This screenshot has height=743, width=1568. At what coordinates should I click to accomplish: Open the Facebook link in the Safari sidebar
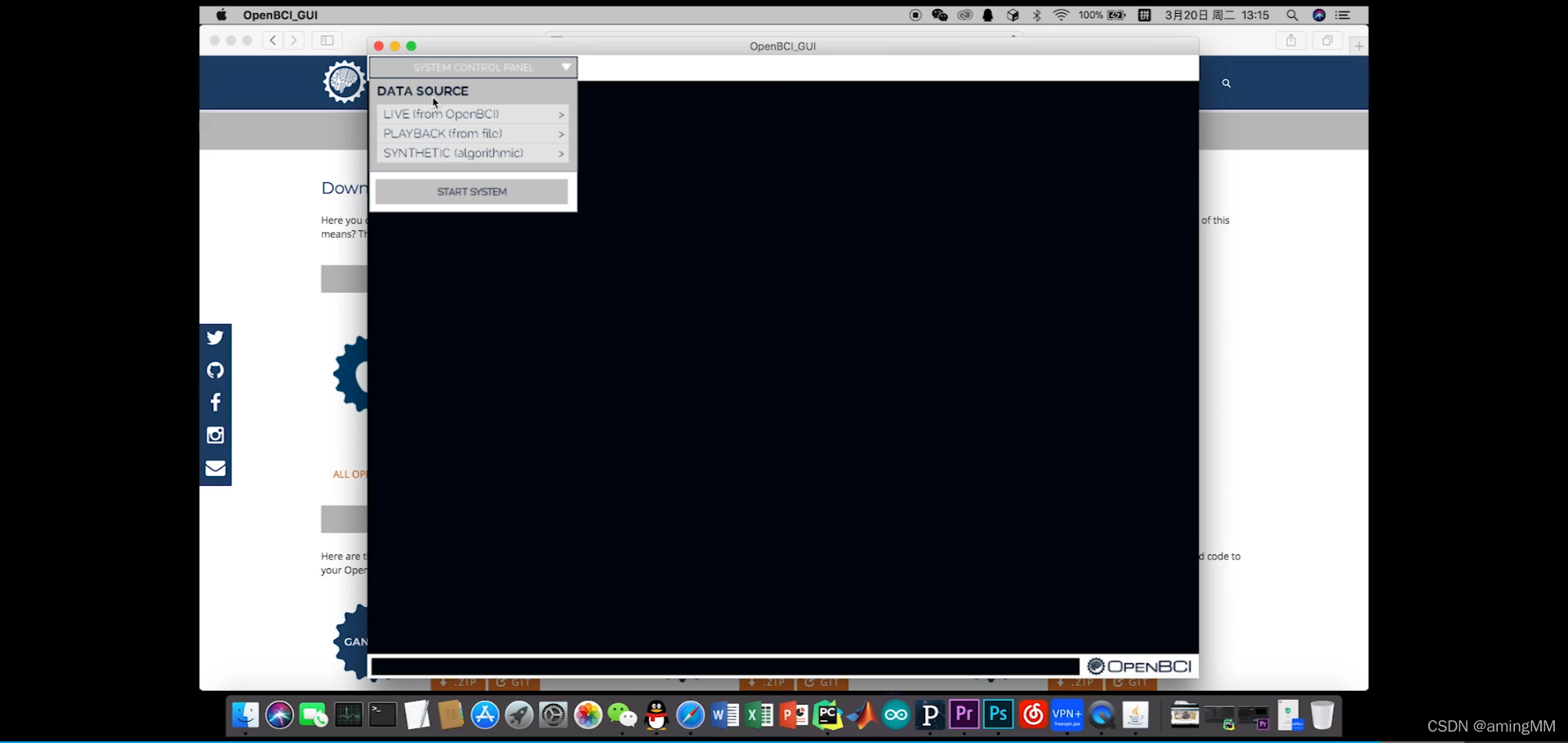click(216, 403)
